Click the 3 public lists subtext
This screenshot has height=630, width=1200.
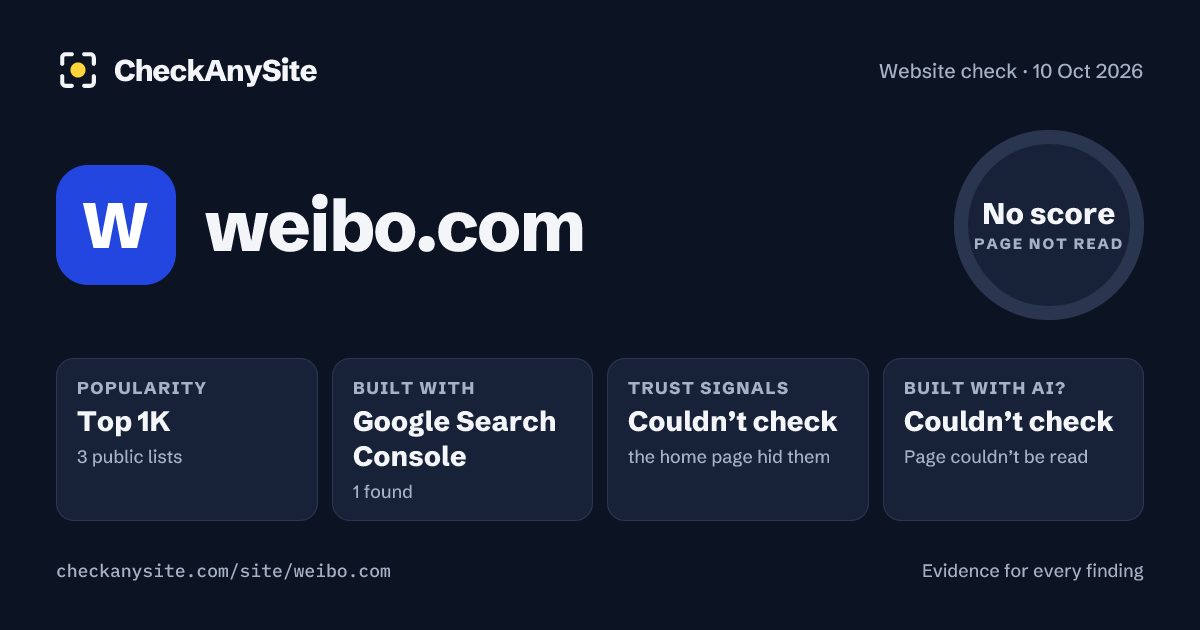pos(130,457)
